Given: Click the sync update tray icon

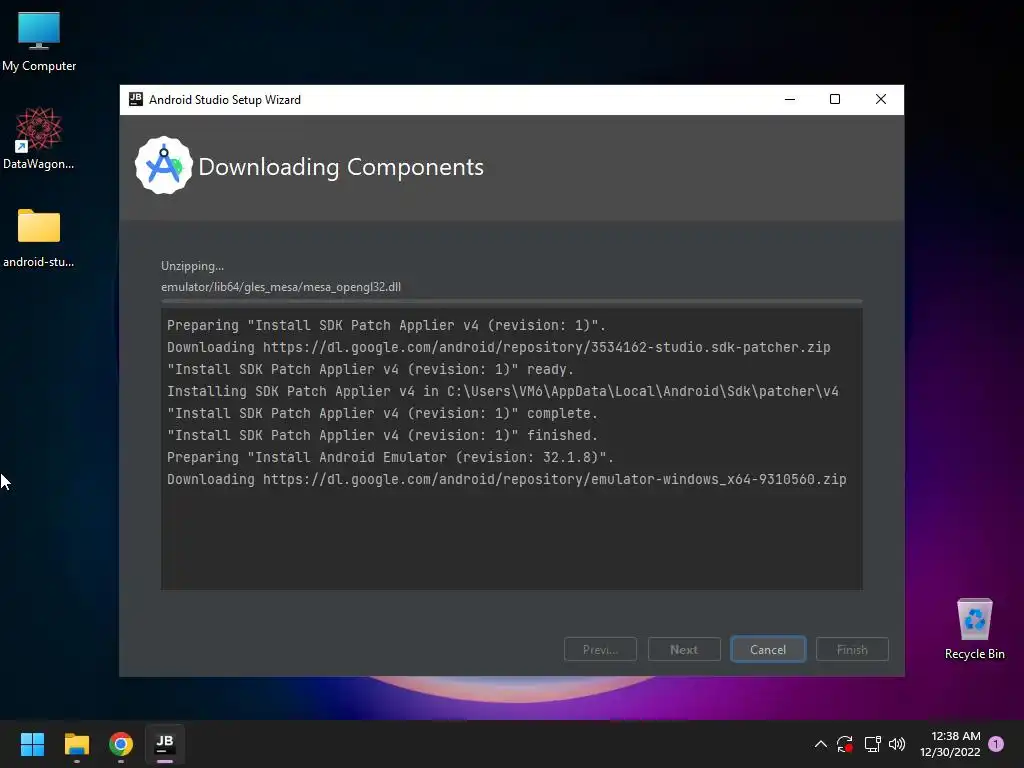Looking at the screenshot, I should coord(845,744).
